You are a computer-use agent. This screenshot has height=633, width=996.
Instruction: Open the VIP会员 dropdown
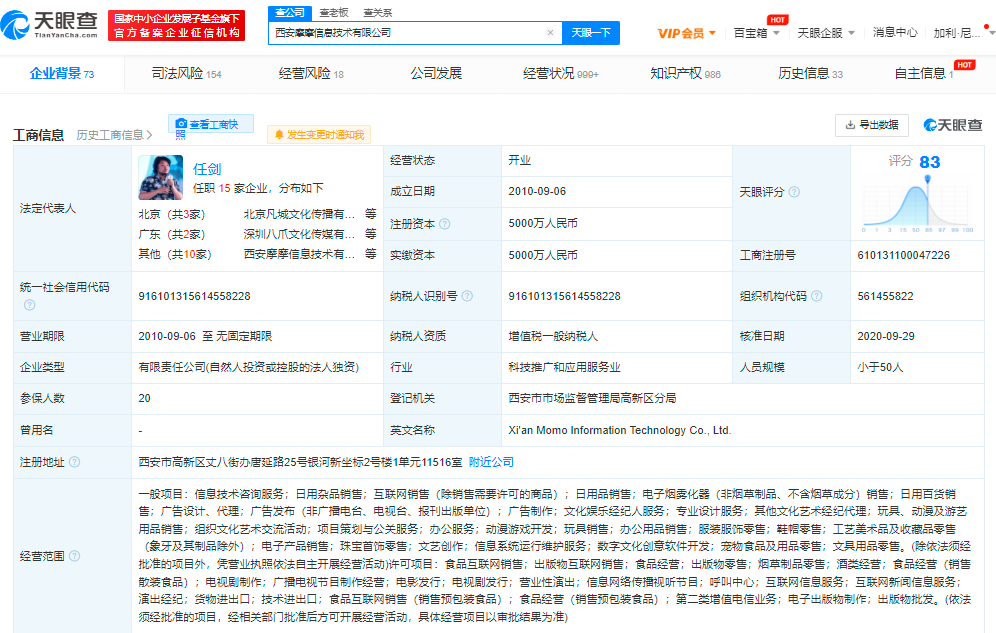687,33
